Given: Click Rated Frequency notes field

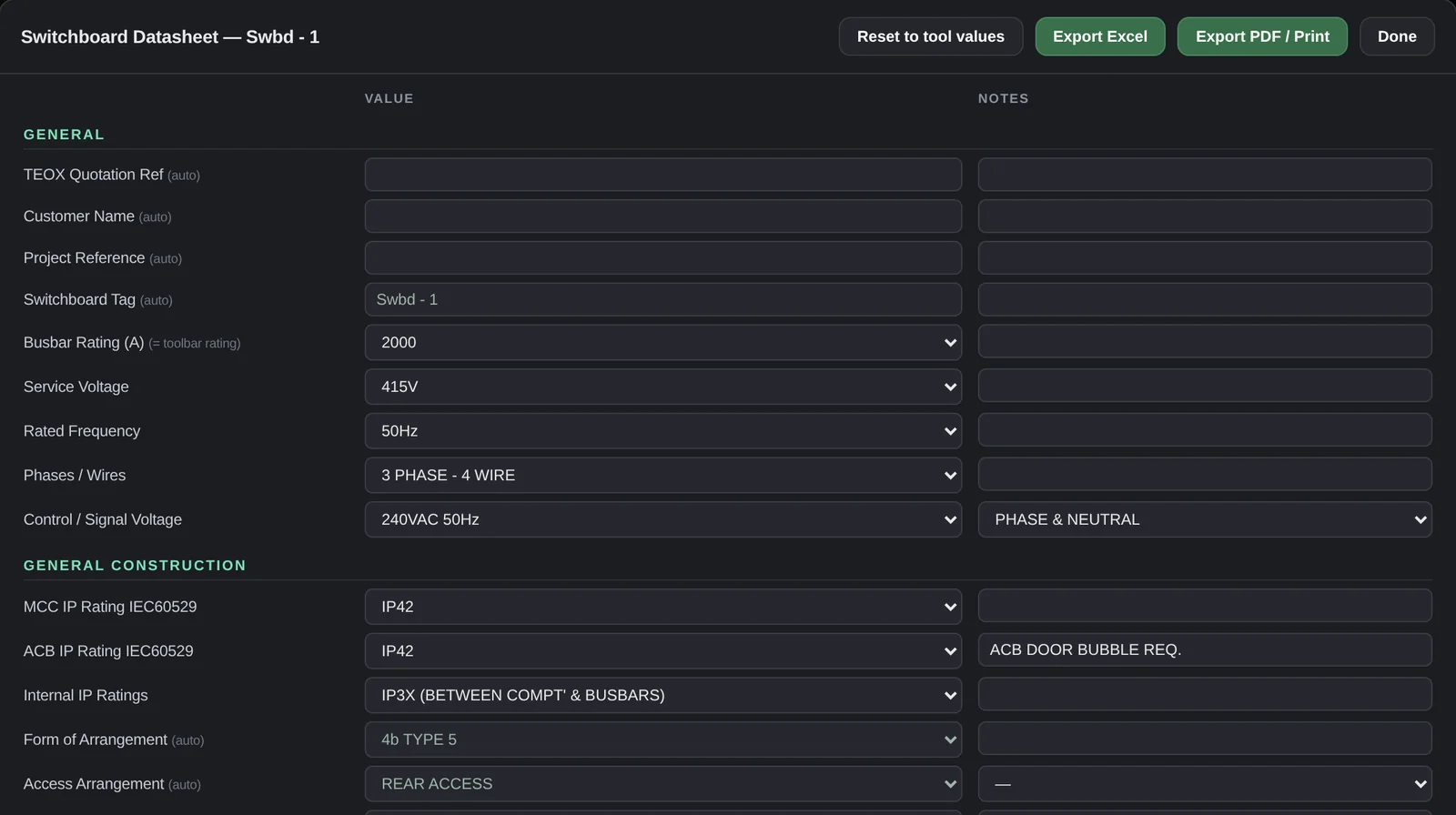Looking at the screenshot, I should click(1205, 430).
